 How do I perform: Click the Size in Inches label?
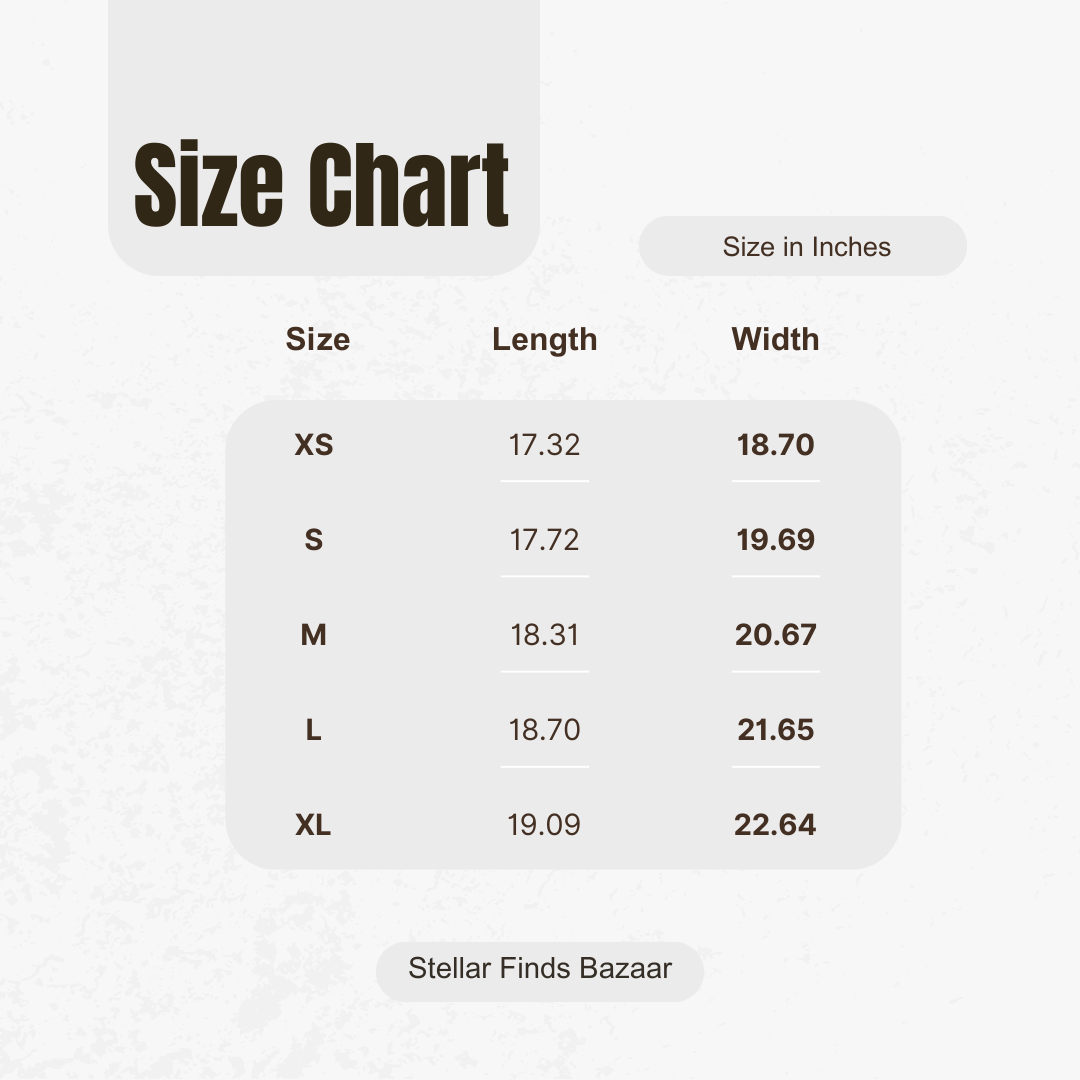point(806,247)
